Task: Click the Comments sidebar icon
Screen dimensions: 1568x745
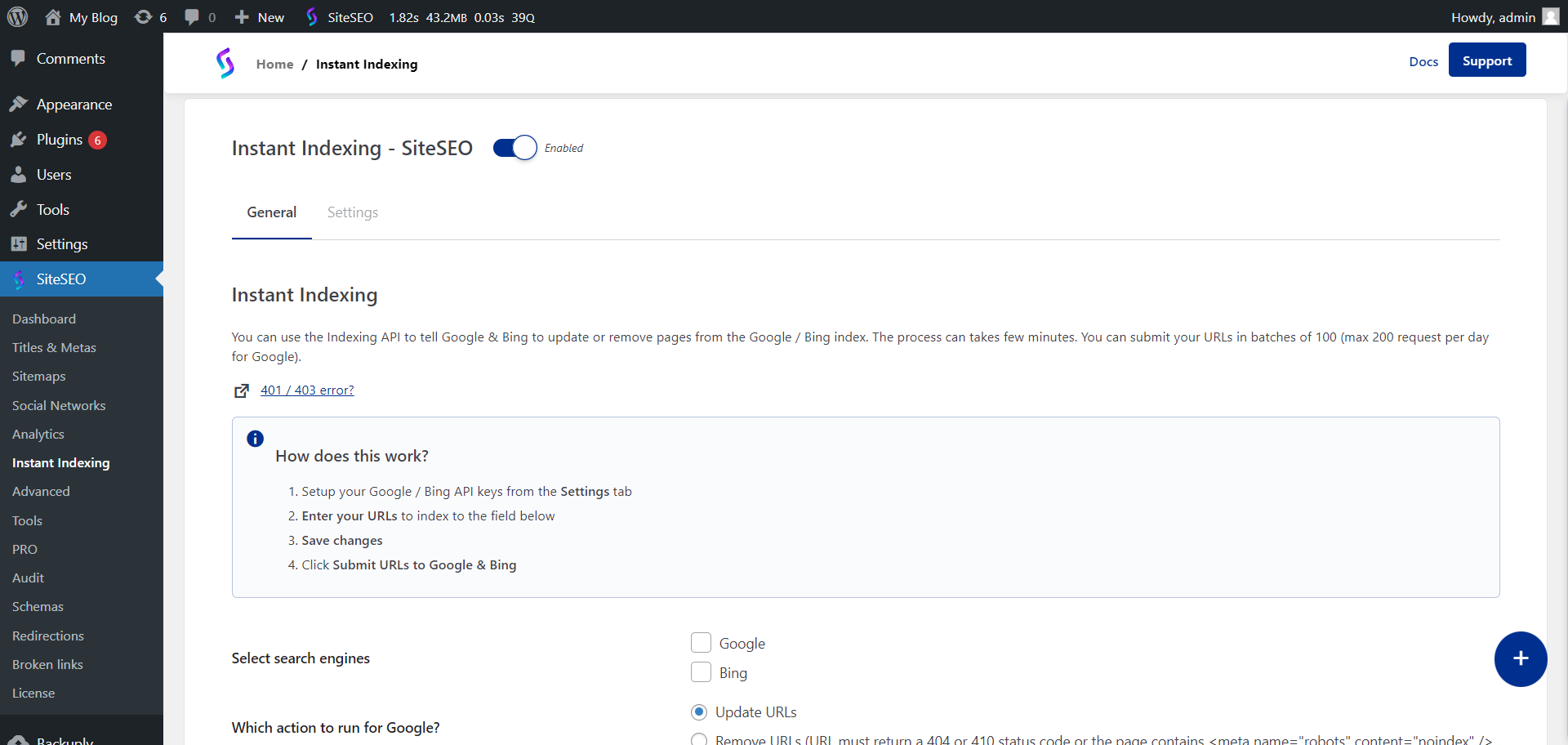Action: pos(18,58)
